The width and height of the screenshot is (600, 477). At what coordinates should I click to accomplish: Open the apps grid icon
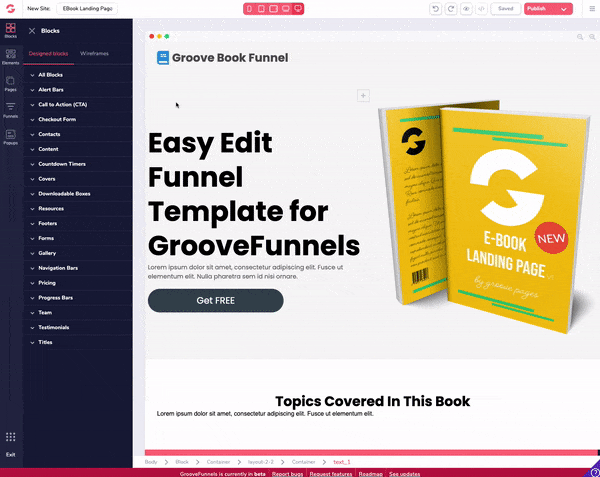11,437
